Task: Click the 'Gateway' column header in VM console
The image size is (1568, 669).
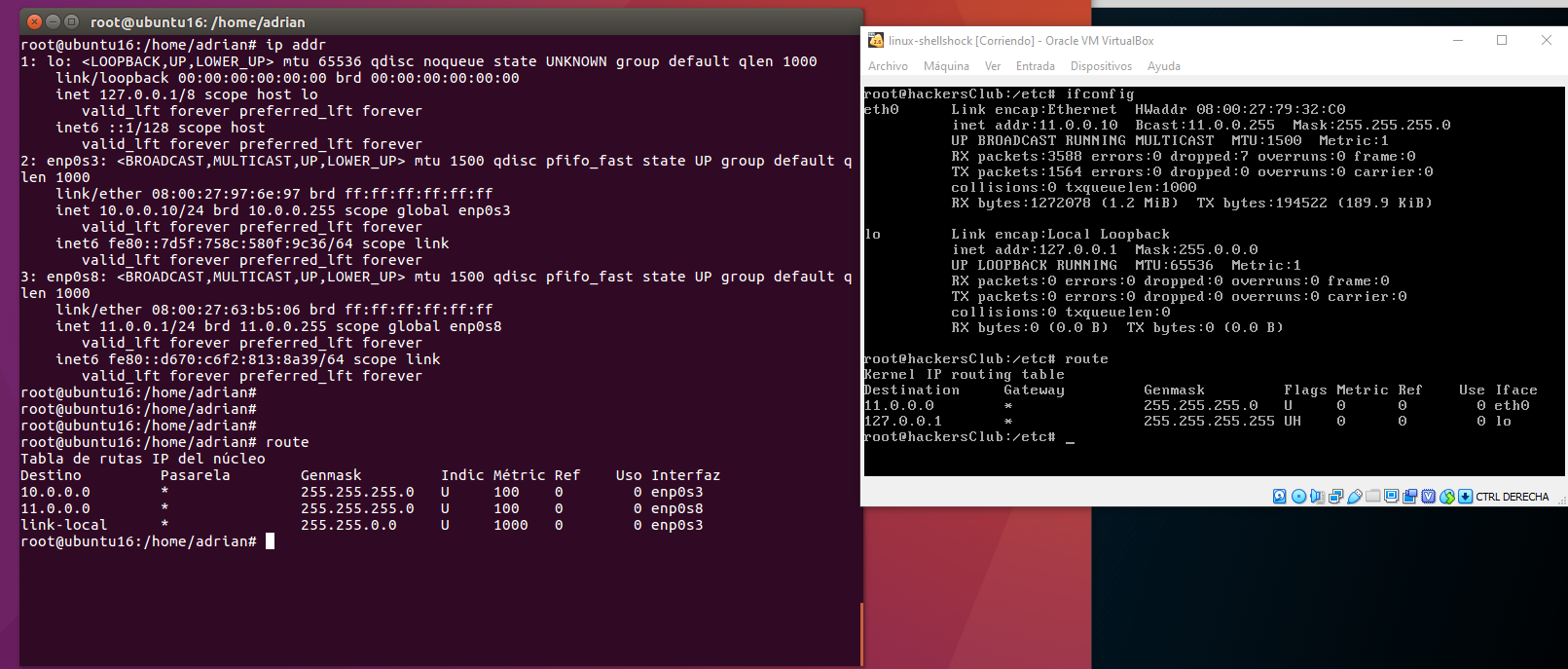Action: pos(1035,390)
